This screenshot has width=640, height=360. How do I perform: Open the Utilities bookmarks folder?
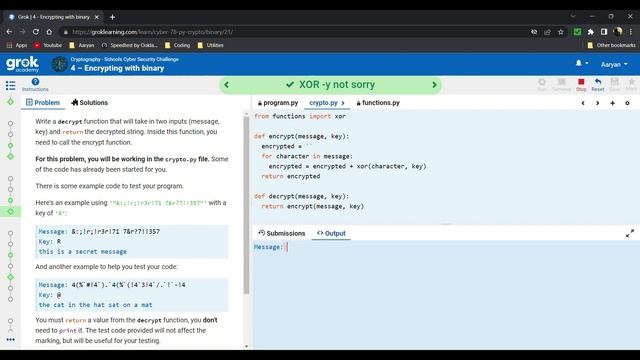[x=211, y=45]
